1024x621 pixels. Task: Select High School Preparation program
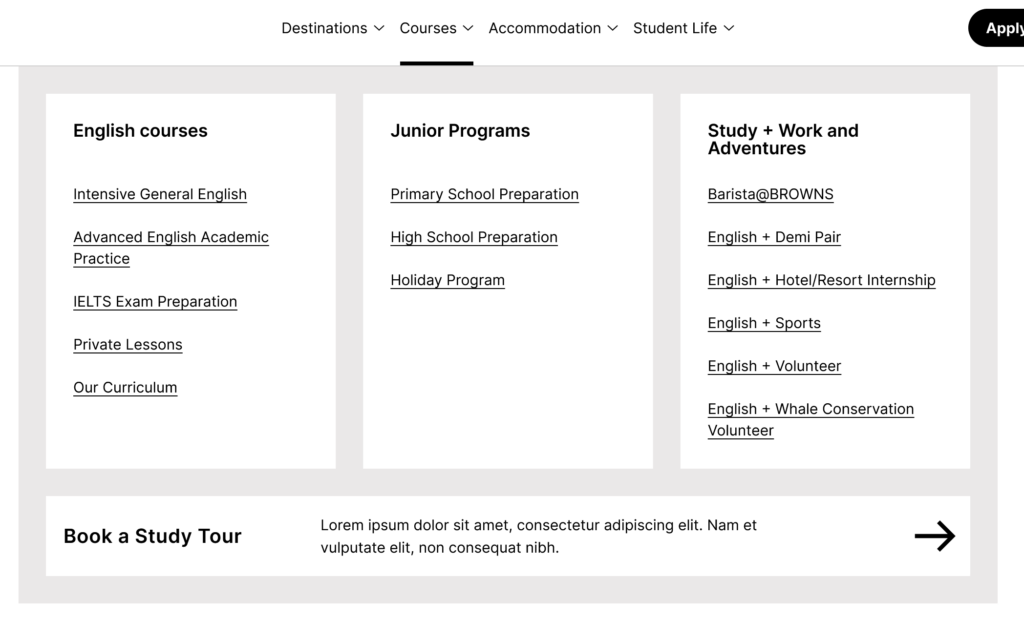point(474,237)
